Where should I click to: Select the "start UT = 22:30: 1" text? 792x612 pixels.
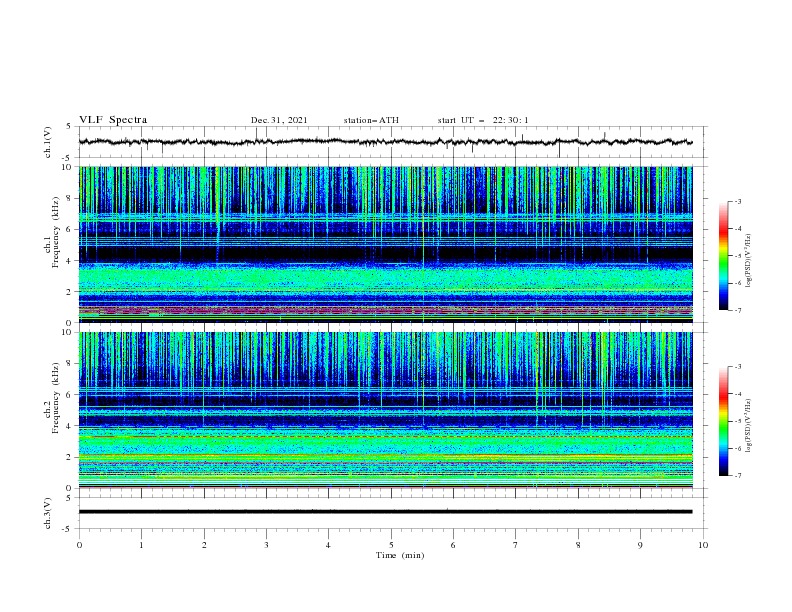click(483, 120)
